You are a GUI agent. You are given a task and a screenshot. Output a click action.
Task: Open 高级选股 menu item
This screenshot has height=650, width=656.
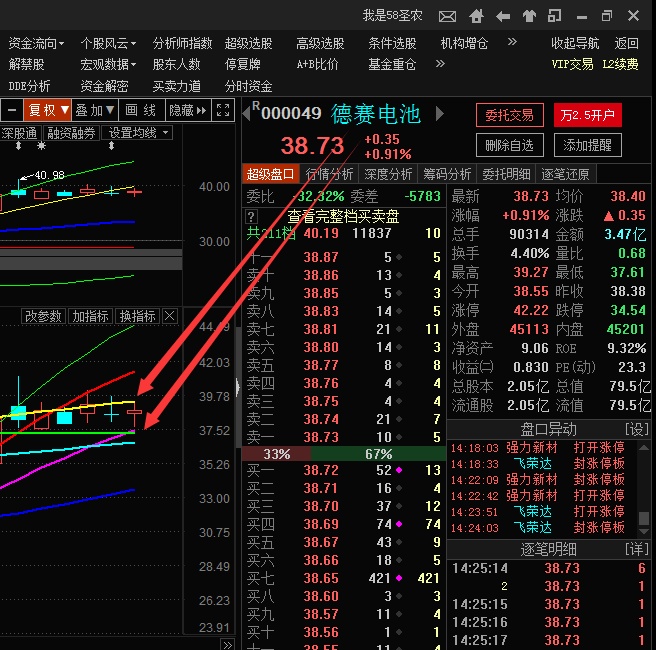(320, 43)
